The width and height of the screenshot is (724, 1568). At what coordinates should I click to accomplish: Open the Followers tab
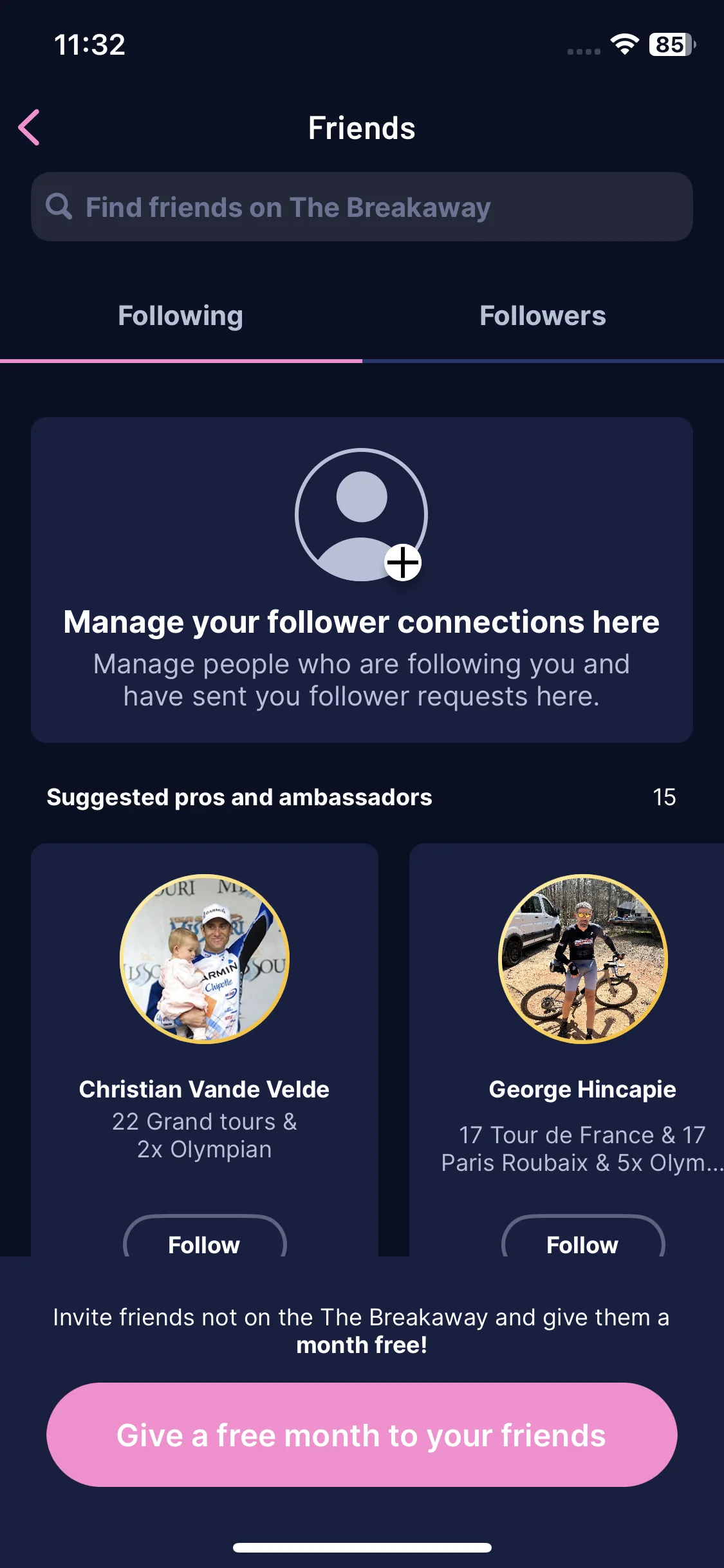pos(543,316)
